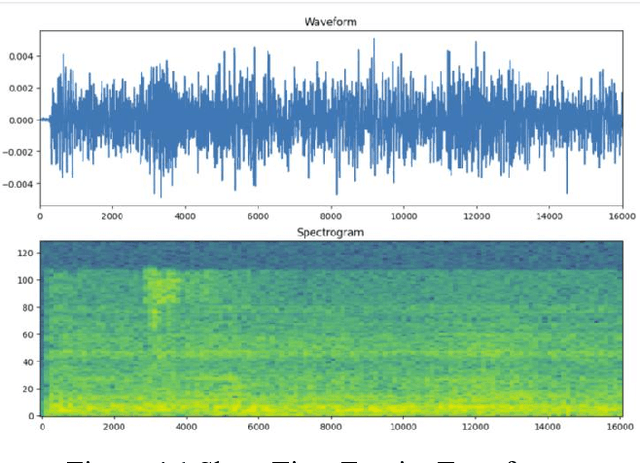This screenshot has width=640, height=463.
Task: Click the 40 y-axis label on Spectrogram
Action: (x=28, y=362)
